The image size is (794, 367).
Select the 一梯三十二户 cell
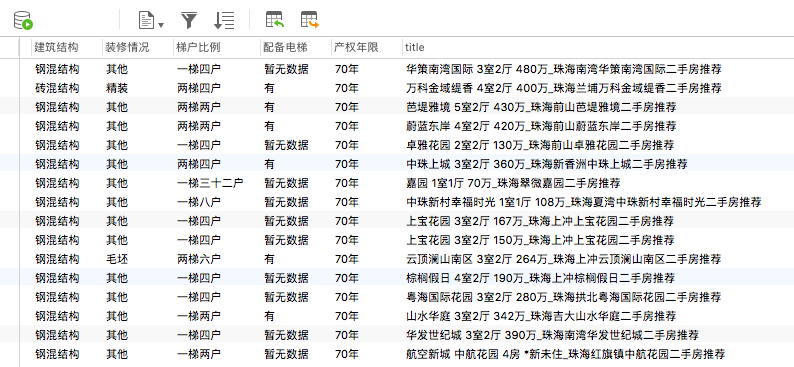(x=210, y=183)
